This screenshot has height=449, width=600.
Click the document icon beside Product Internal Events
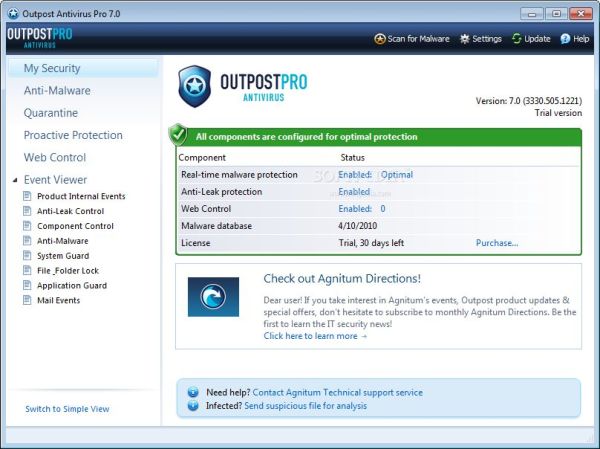coord(27,196)
